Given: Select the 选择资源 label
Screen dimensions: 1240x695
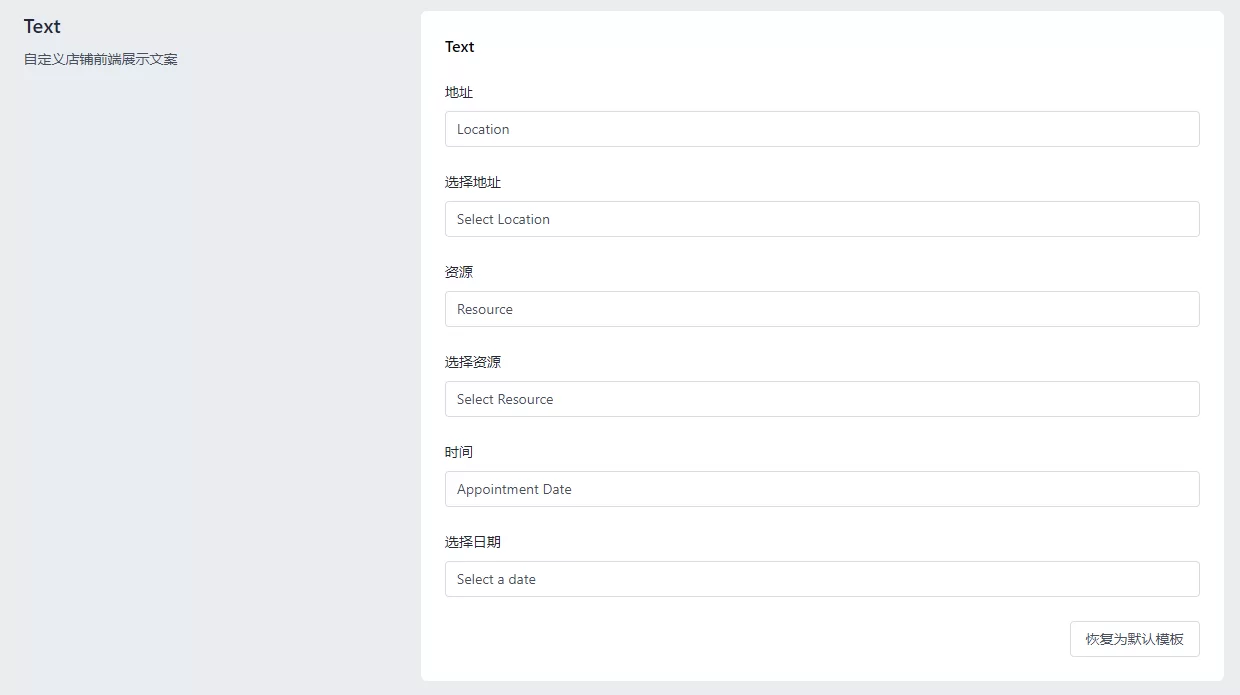Looking at the screenshot, I should (473, 362).
